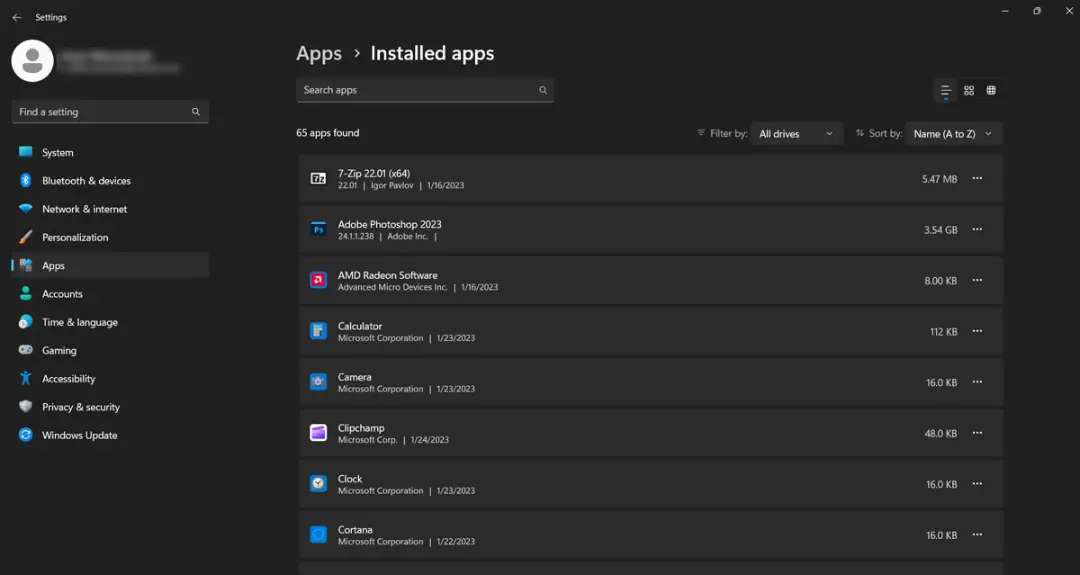
Task: Open more options for Cortana
Action: [x=977, y=535]
